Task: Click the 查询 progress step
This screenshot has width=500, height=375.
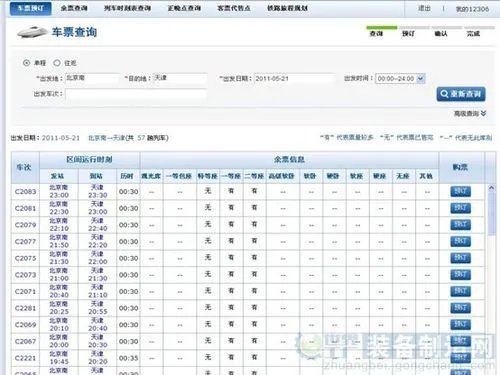Action: point(376,34)
